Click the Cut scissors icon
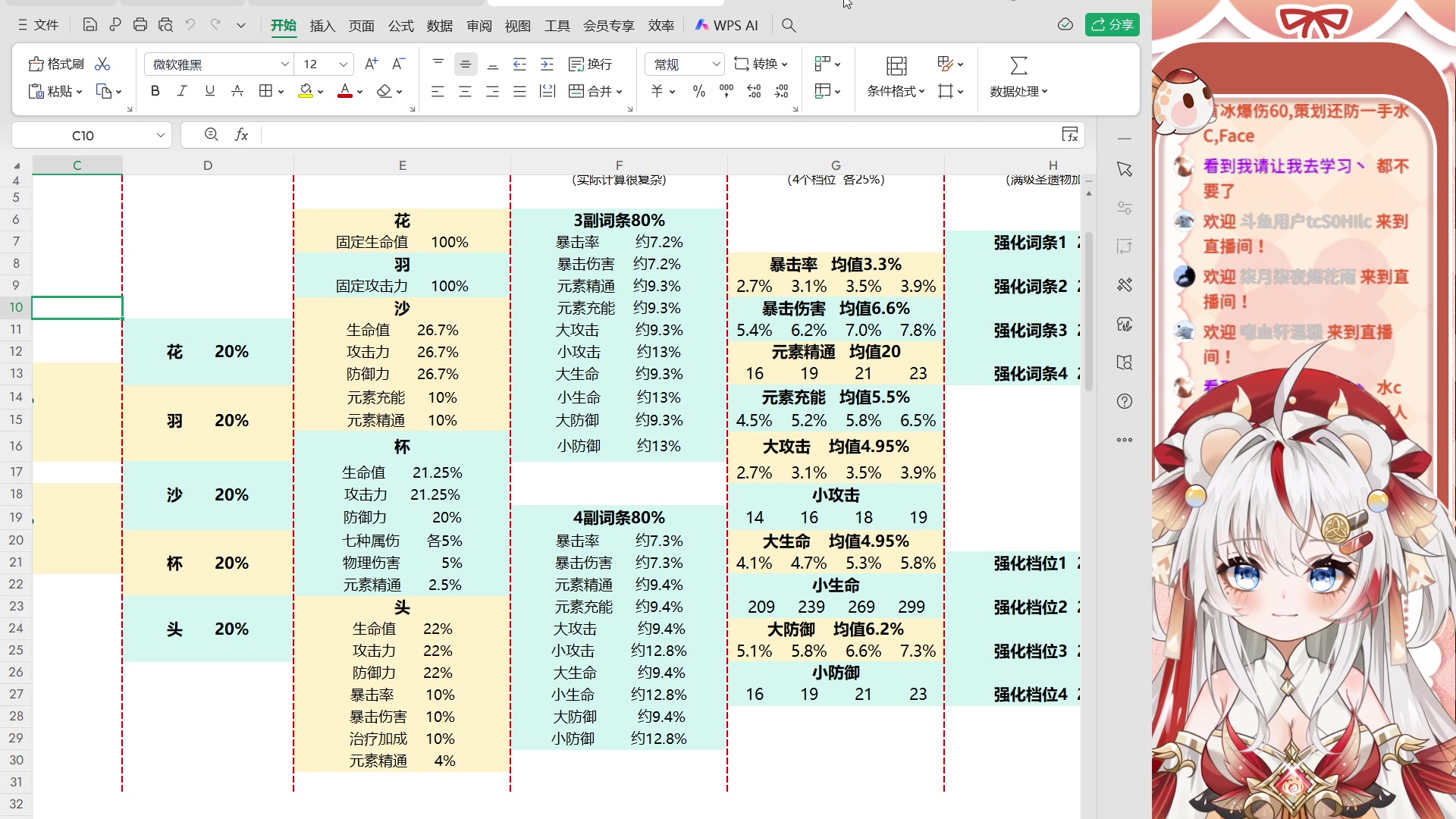 click(x=102, y=64)
